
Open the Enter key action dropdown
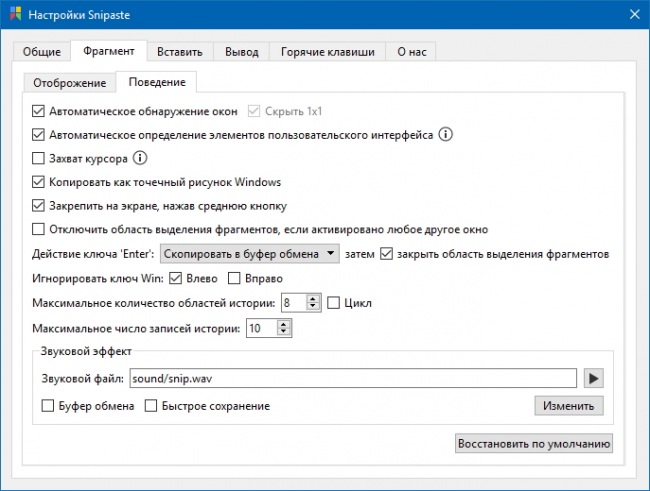pos(250,254)
